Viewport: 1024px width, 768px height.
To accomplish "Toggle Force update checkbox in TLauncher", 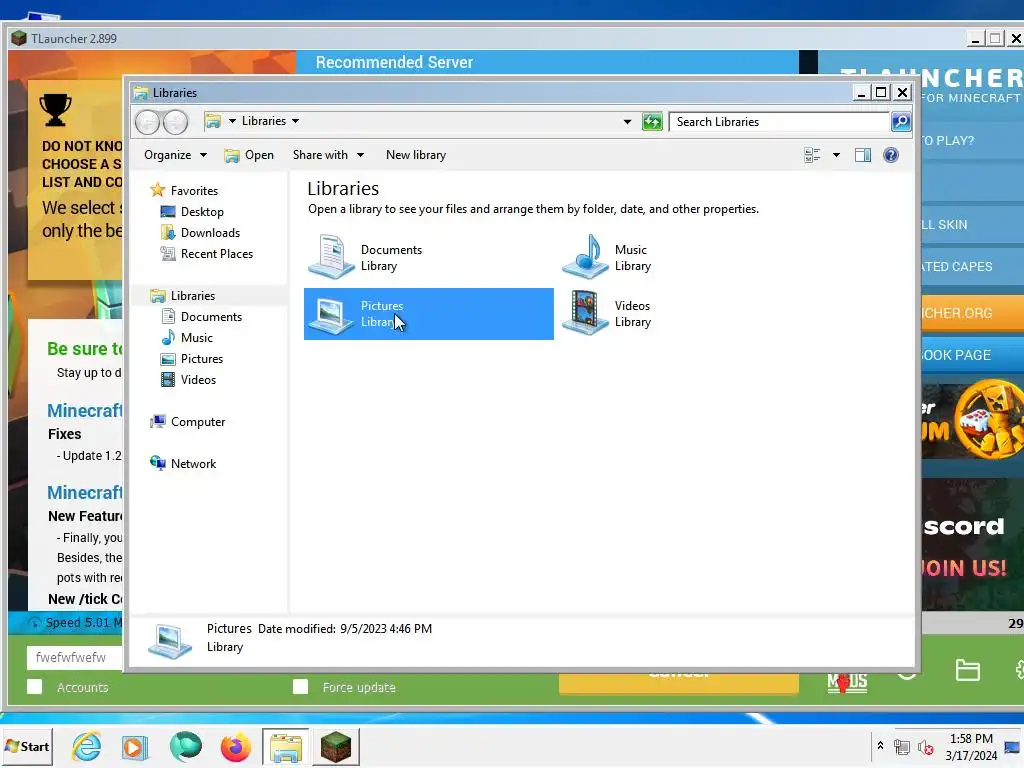I will (x=300, y=687).
